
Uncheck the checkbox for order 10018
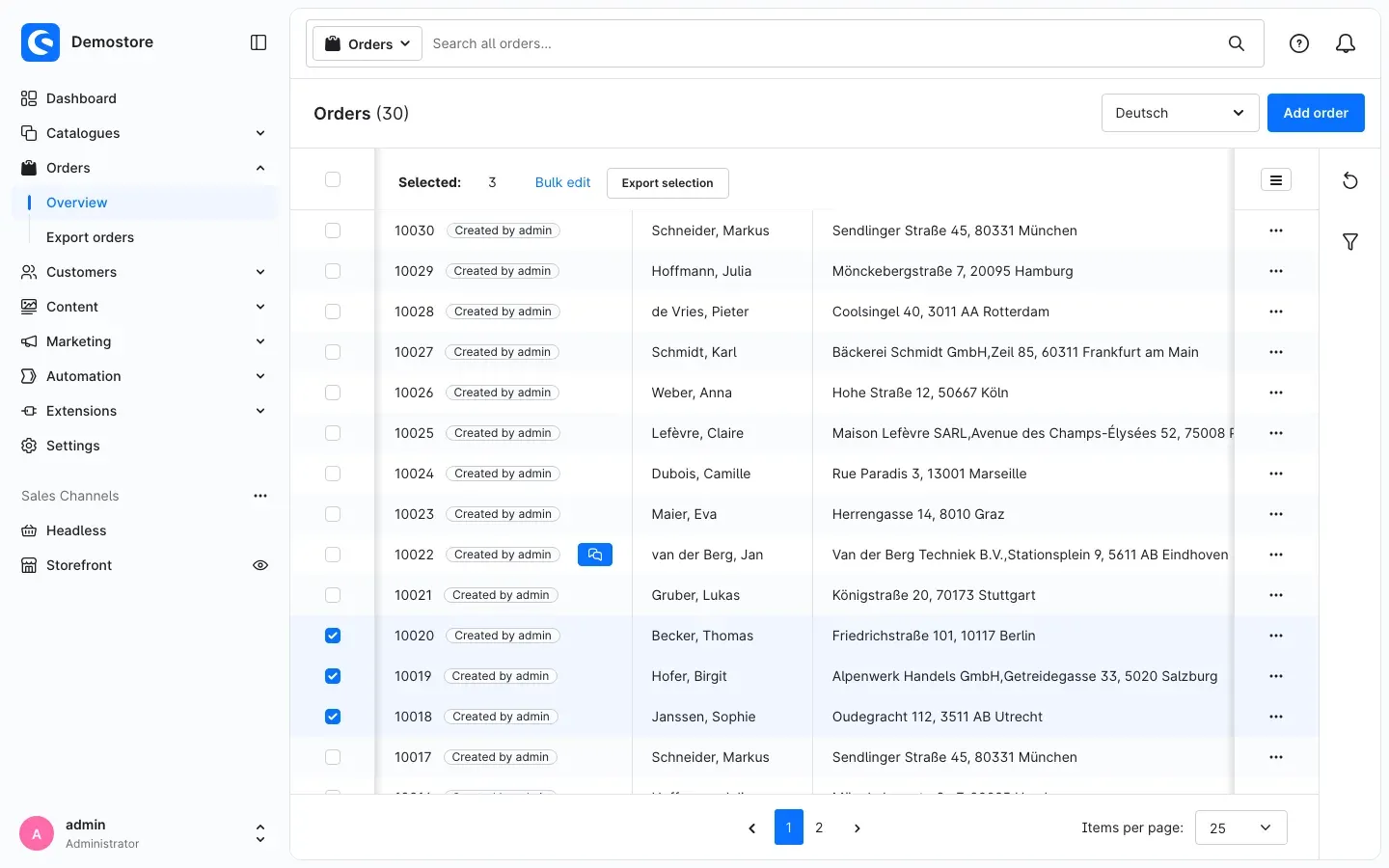pos(333,717)
